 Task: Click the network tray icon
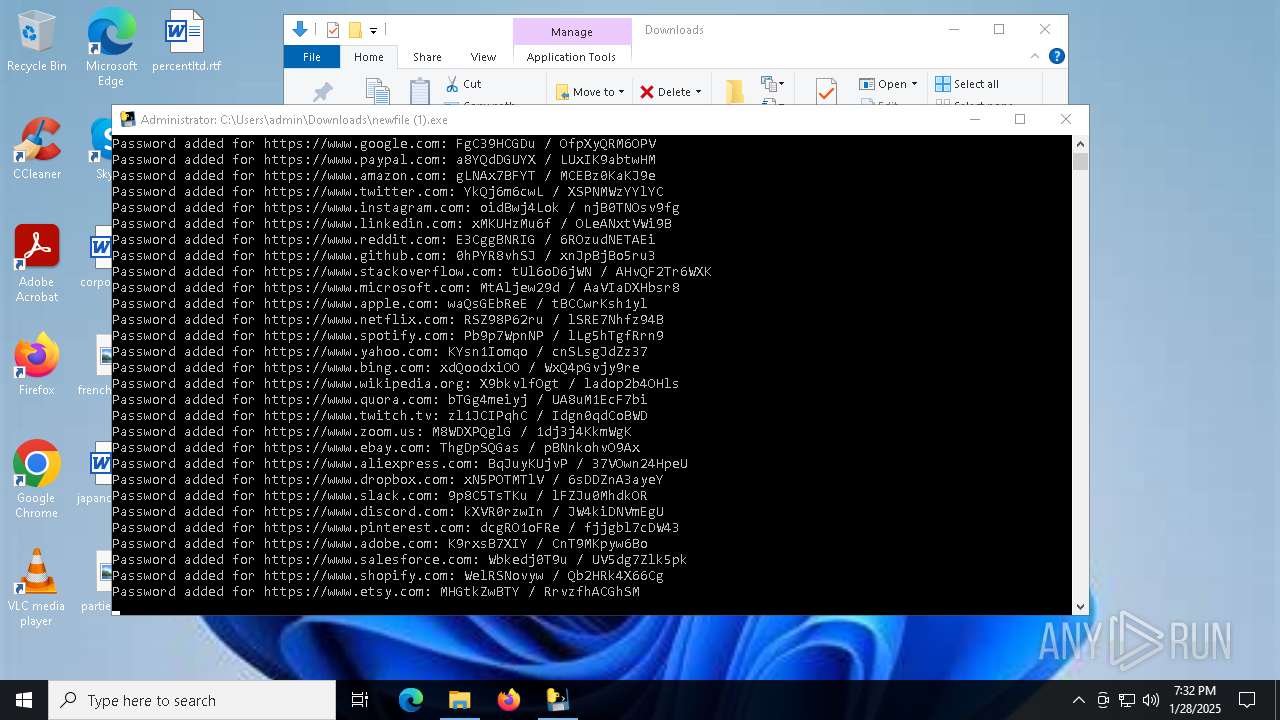(1127, 700)
